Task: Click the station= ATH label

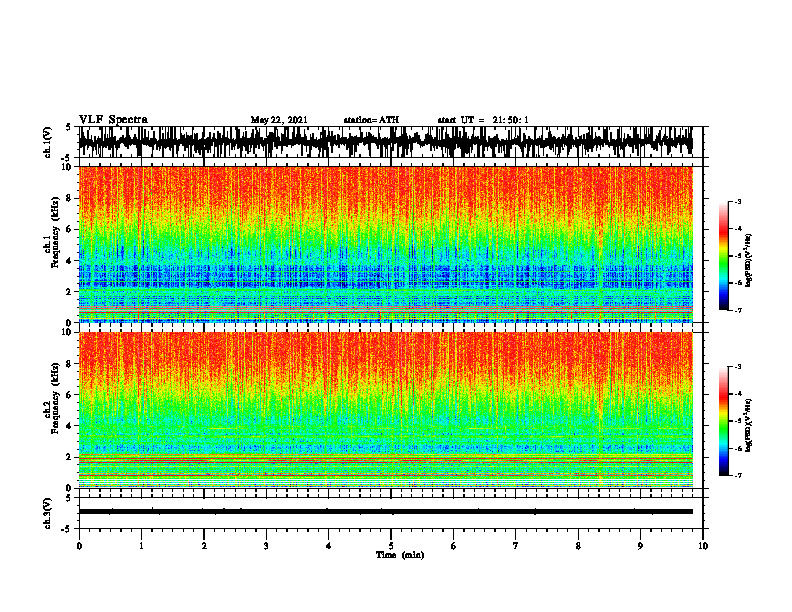Action: pos(371,120)
